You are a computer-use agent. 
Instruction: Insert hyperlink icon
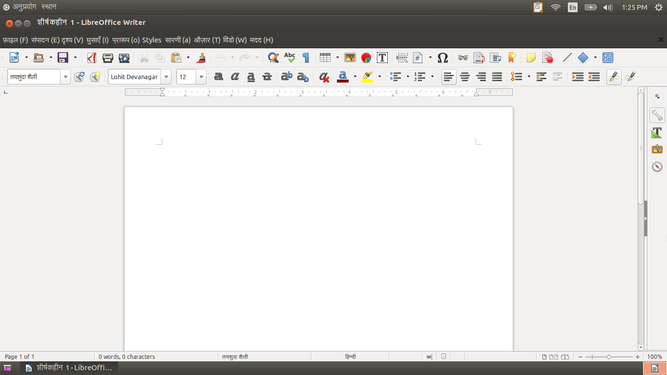tap(462, 57)
